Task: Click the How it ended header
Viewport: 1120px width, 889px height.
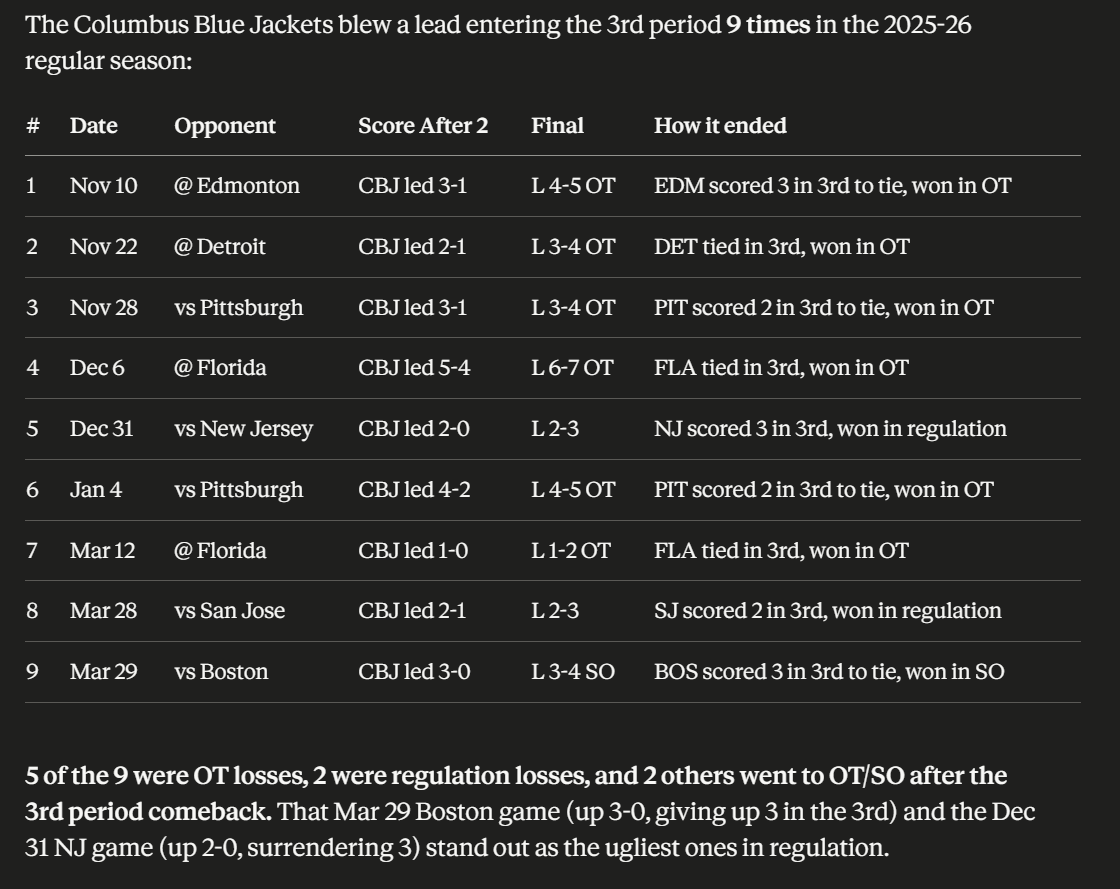Action: (x=720, y=126)
